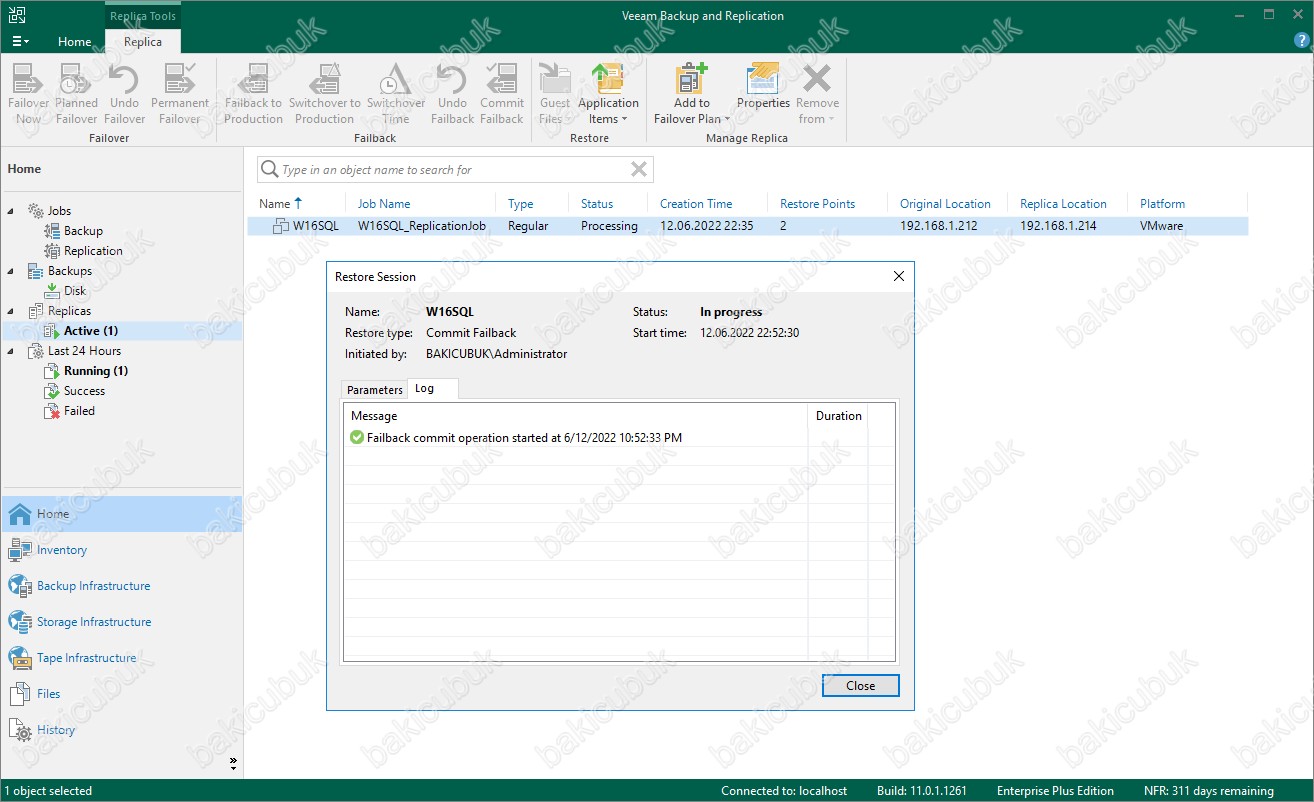Sort by Creation Time column
Image resolution: width=1314 pixels, height=802 pixels.
click(696, 204)
